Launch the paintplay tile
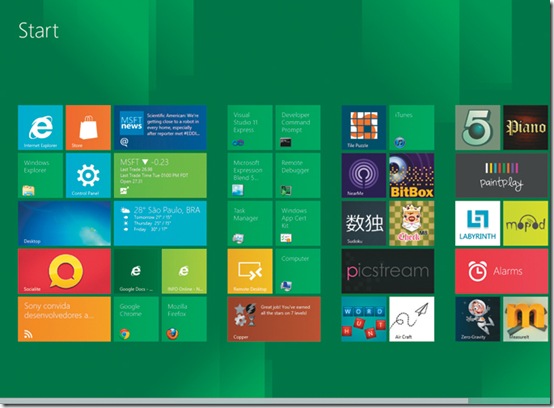 pos(502,176)
